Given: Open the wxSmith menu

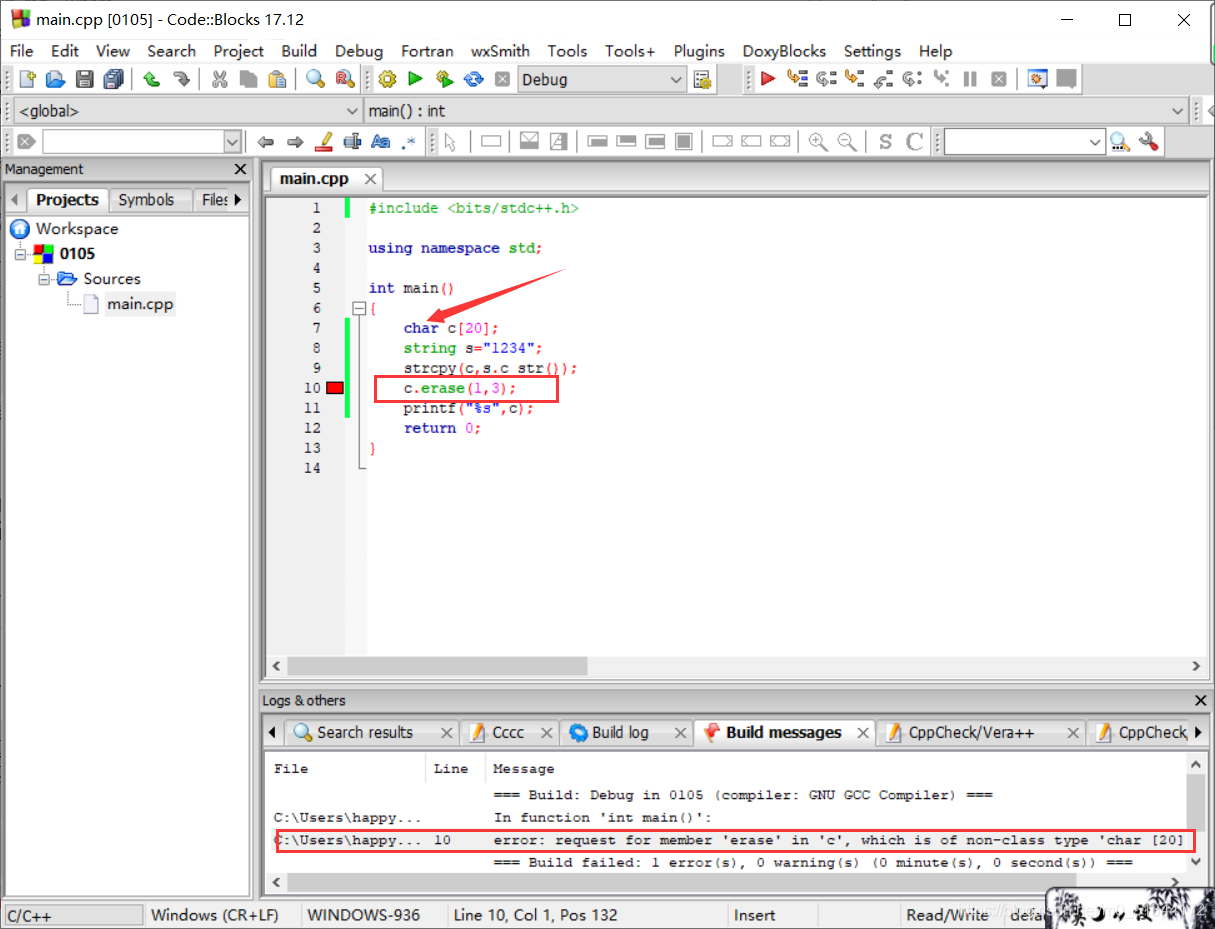Looking at the screenshot, I should click(501, 51).
